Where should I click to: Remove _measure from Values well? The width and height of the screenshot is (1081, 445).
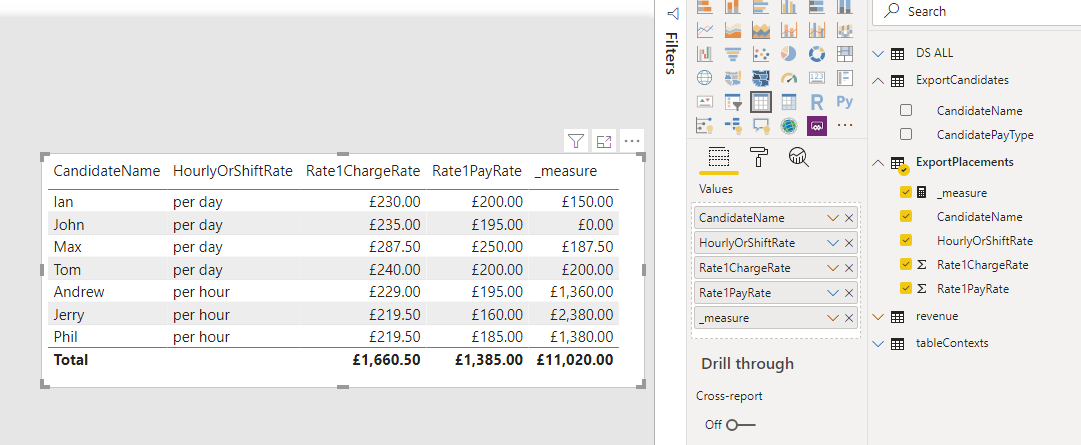[849, 318]
